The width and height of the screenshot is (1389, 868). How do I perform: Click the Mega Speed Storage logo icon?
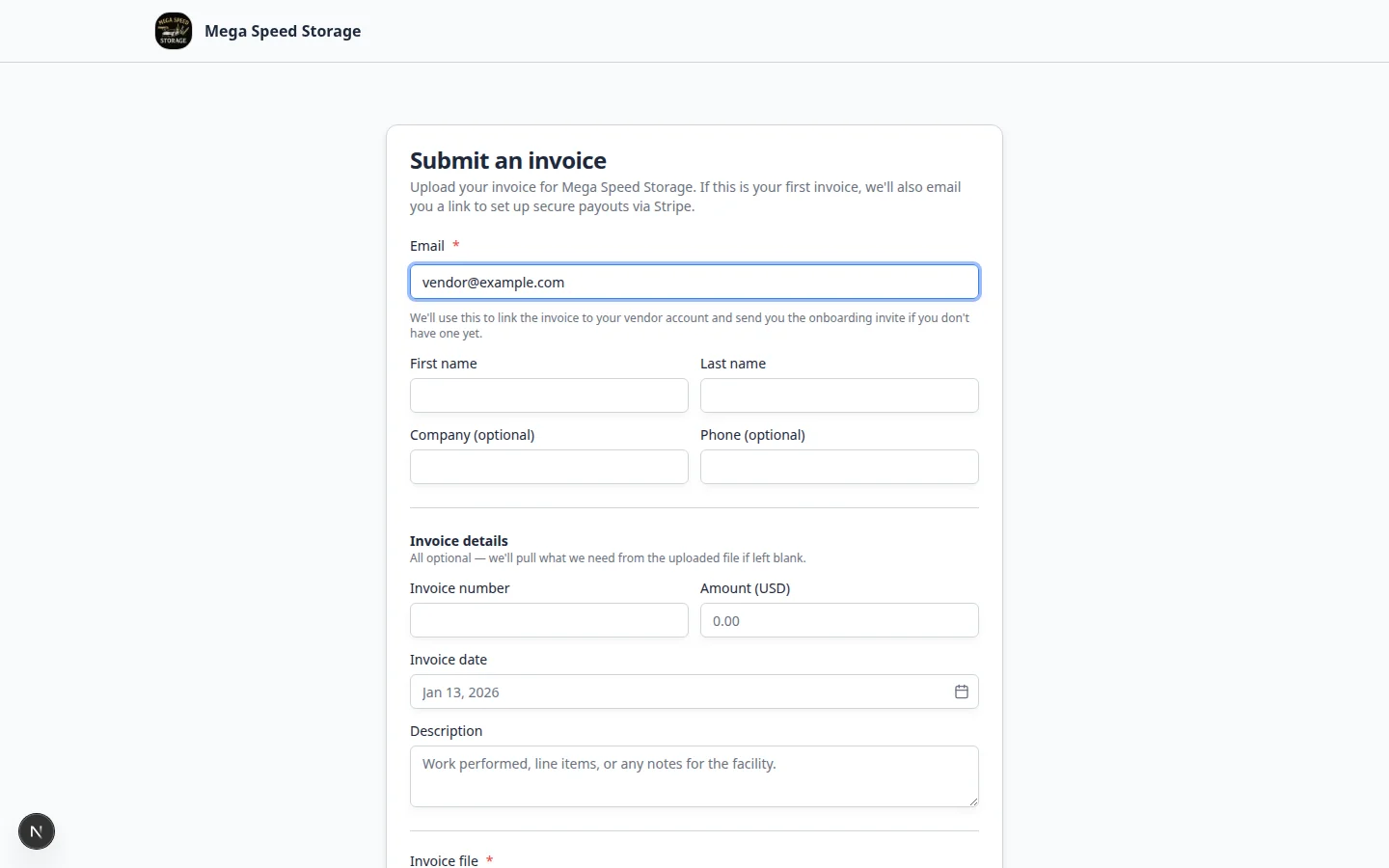174,31
